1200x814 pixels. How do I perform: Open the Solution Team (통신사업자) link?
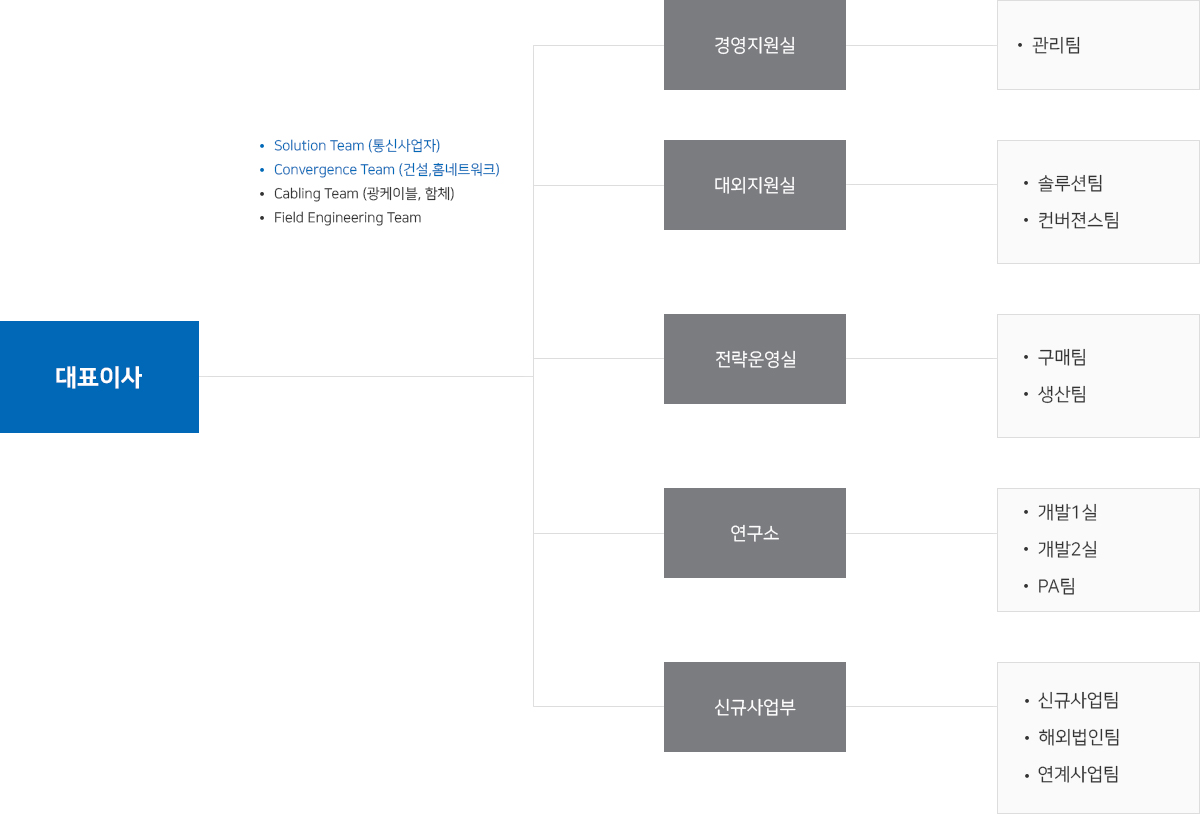pos(357,146)
